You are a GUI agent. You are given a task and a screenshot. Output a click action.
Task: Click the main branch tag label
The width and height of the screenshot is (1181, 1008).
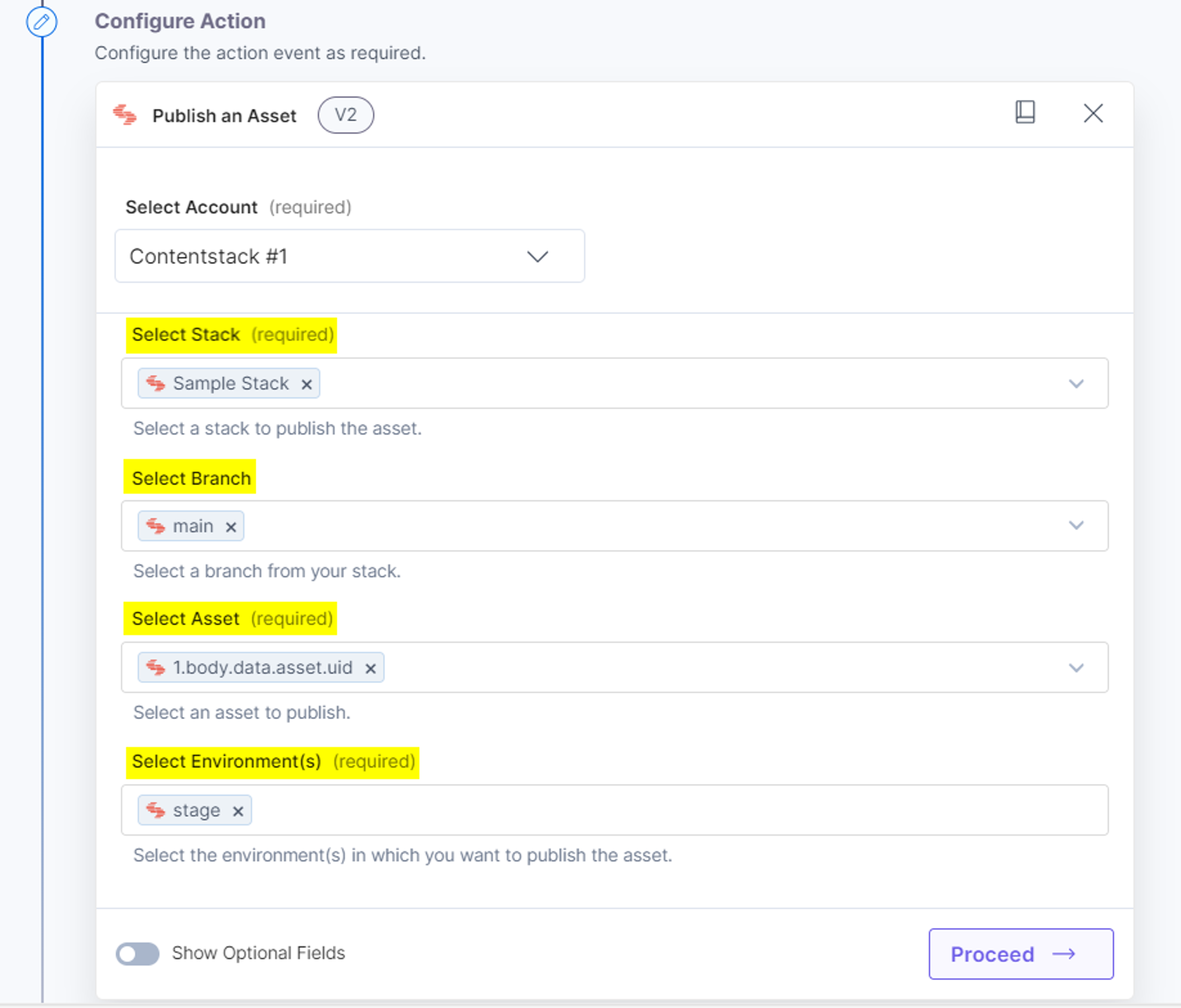(x=193, y=526)
